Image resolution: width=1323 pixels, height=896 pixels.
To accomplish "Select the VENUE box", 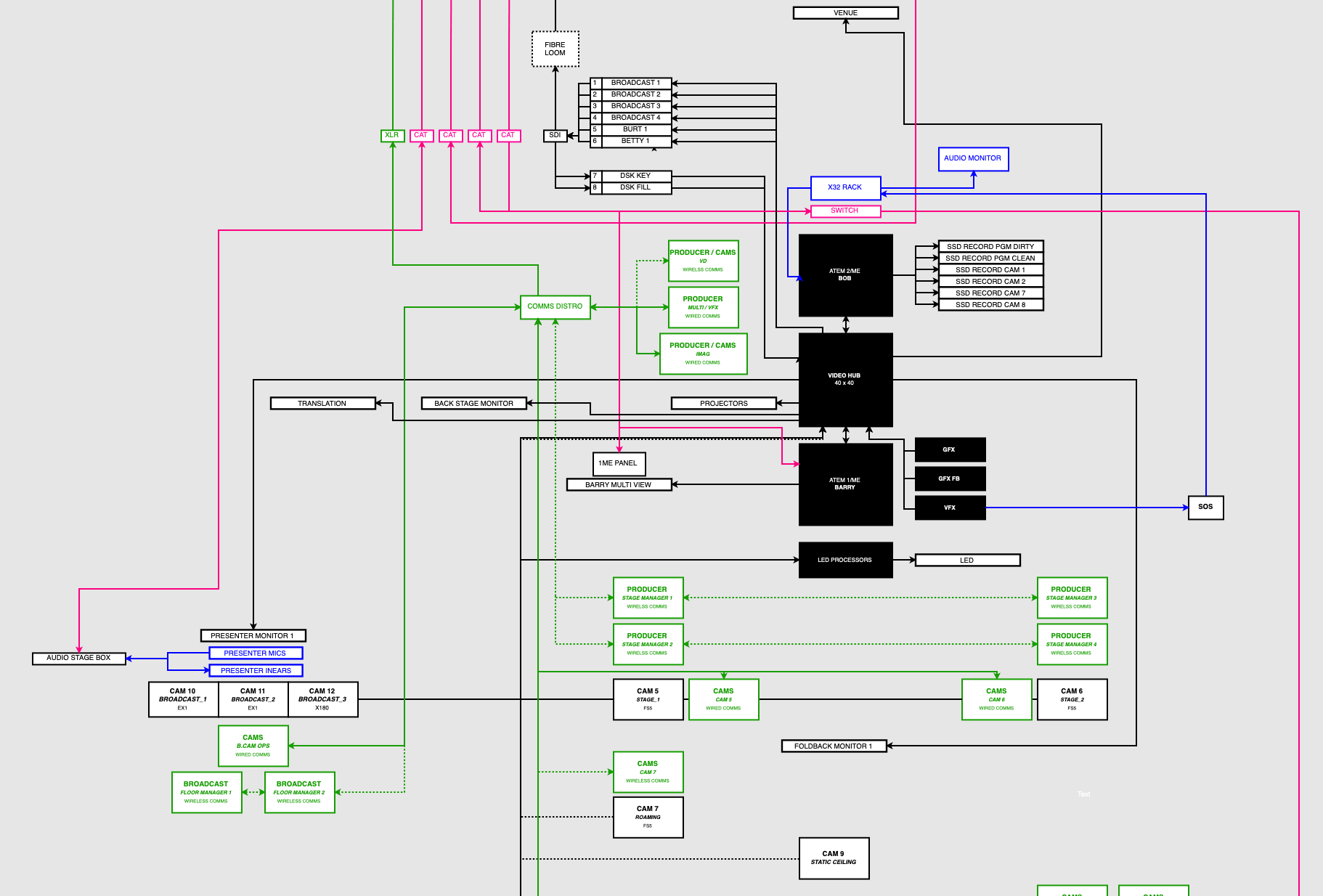I will coord(845,13).
